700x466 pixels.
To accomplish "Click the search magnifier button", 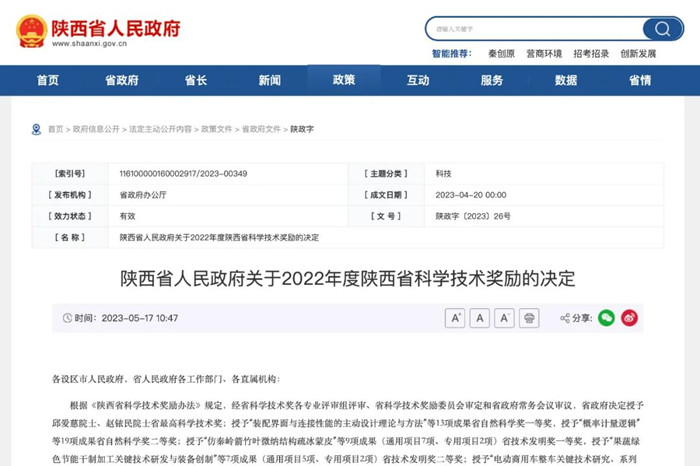I will click(x=662, y=28).
